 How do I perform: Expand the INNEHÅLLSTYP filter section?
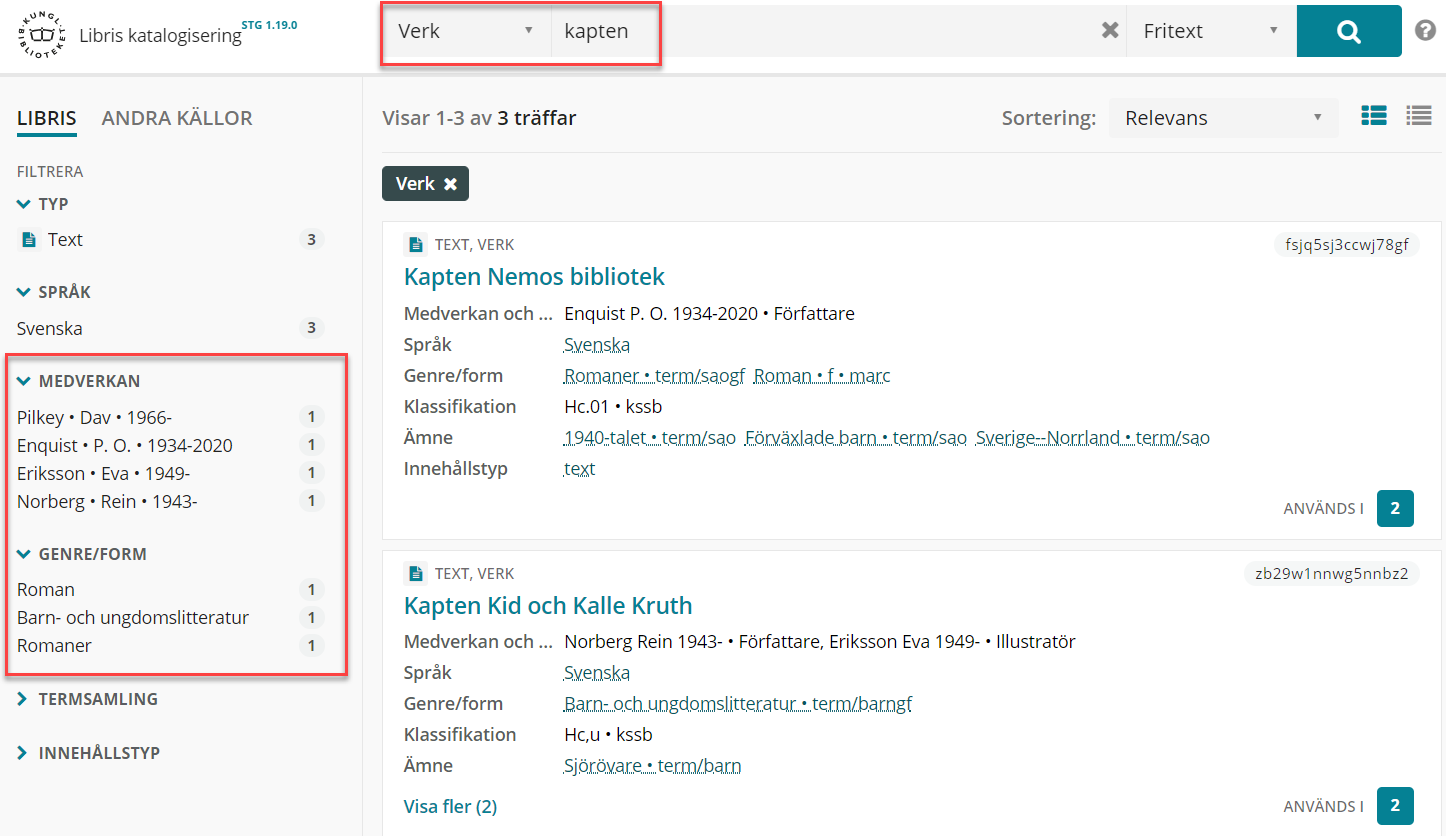click(89, 753)
